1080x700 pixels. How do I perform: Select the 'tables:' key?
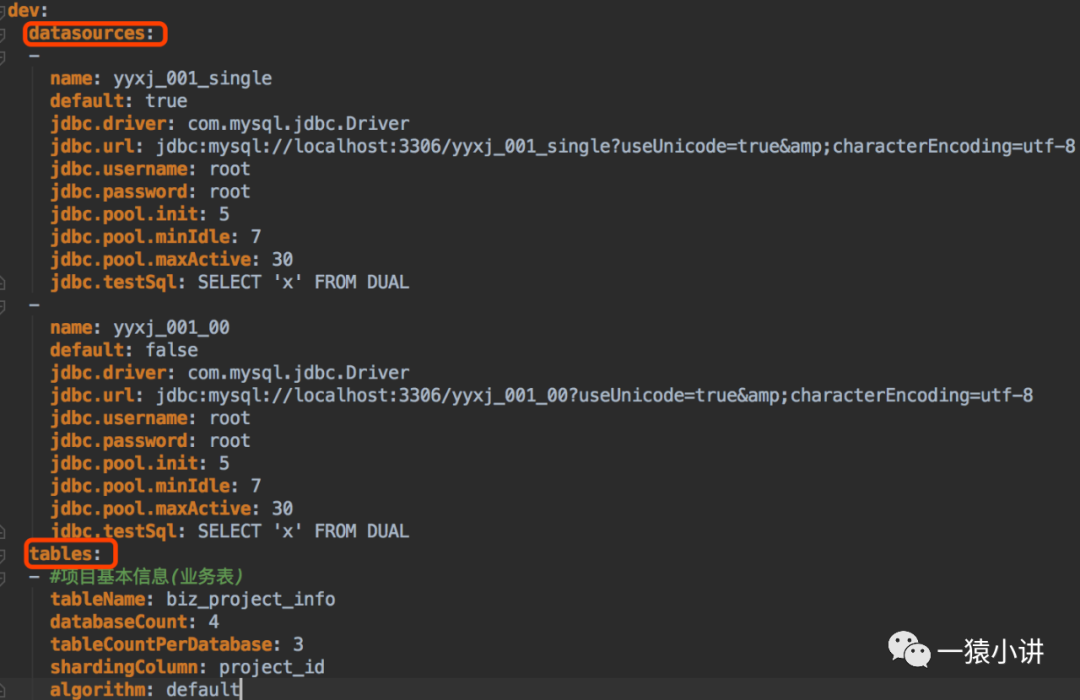(65, 554)
